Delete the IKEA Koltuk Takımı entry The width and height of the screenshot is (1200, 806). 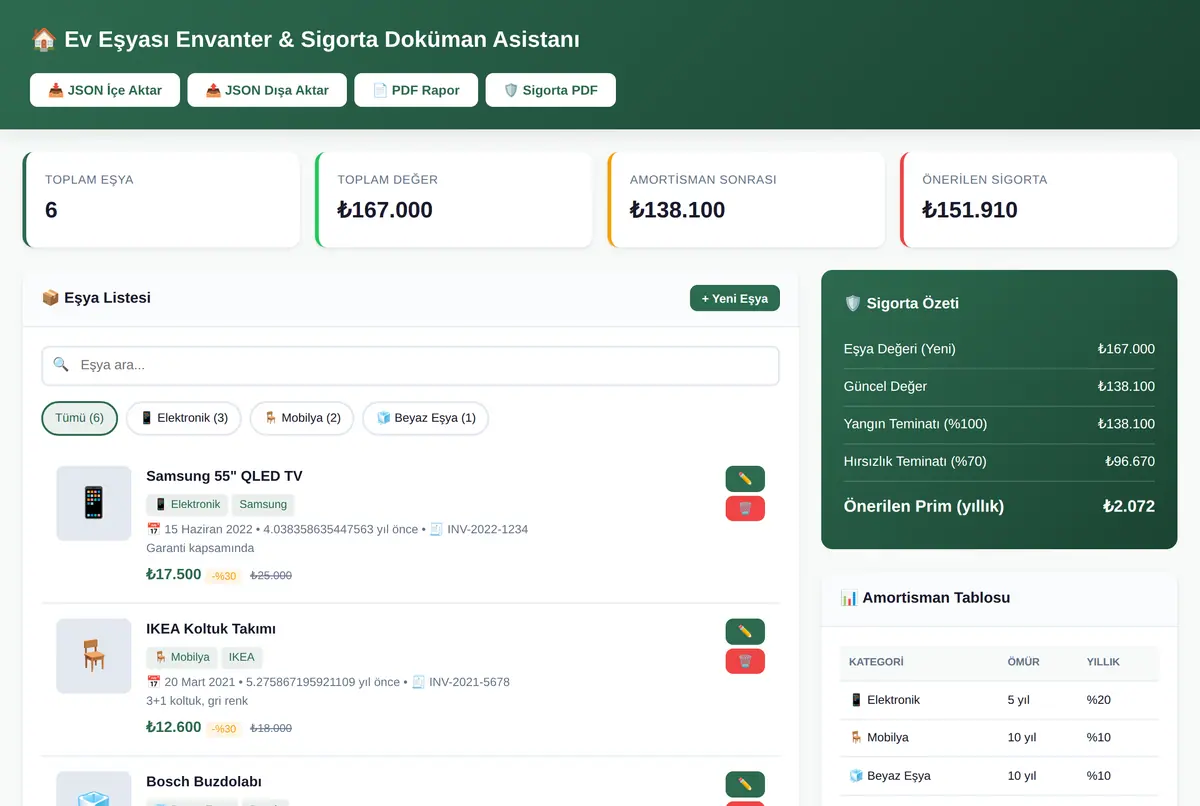745,661
